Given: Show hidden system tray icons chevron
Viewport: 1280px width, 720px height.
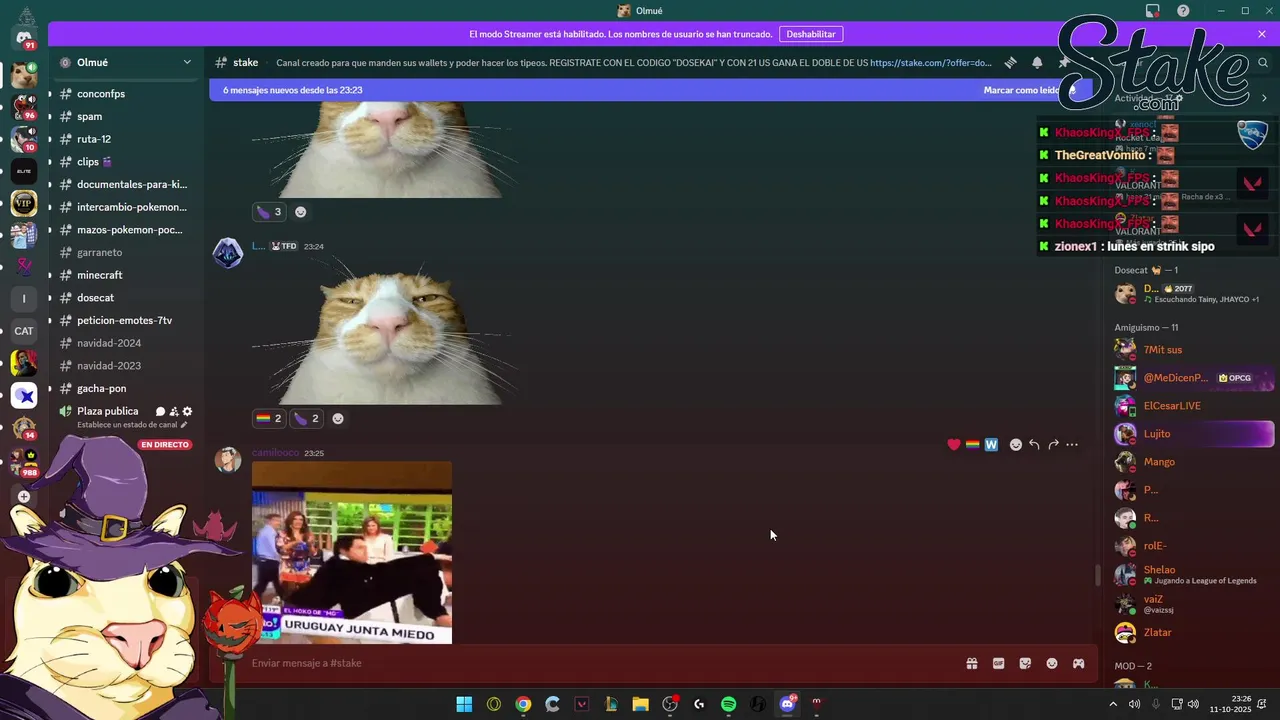Looking at the screenshot, I should [1113, 704].
